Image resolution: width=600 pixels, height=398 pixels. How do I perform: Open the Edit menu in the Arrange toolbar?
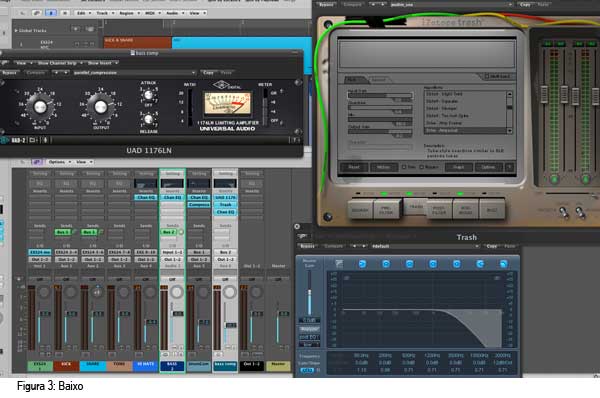point(83,13)
